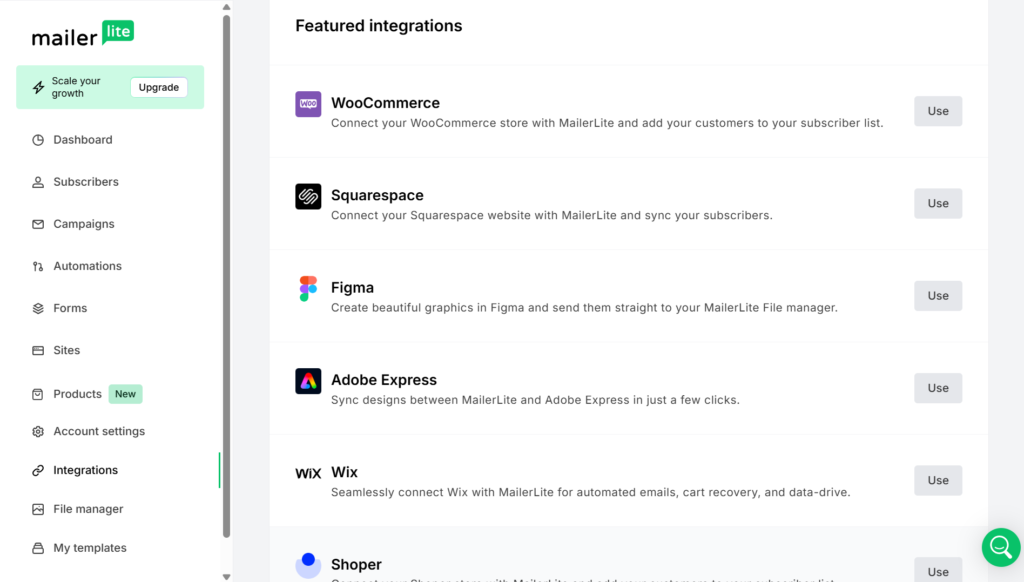1024x582 pixels.
Task: Click the Adobe Express logo icon
Action: click(x=308, y=381)
